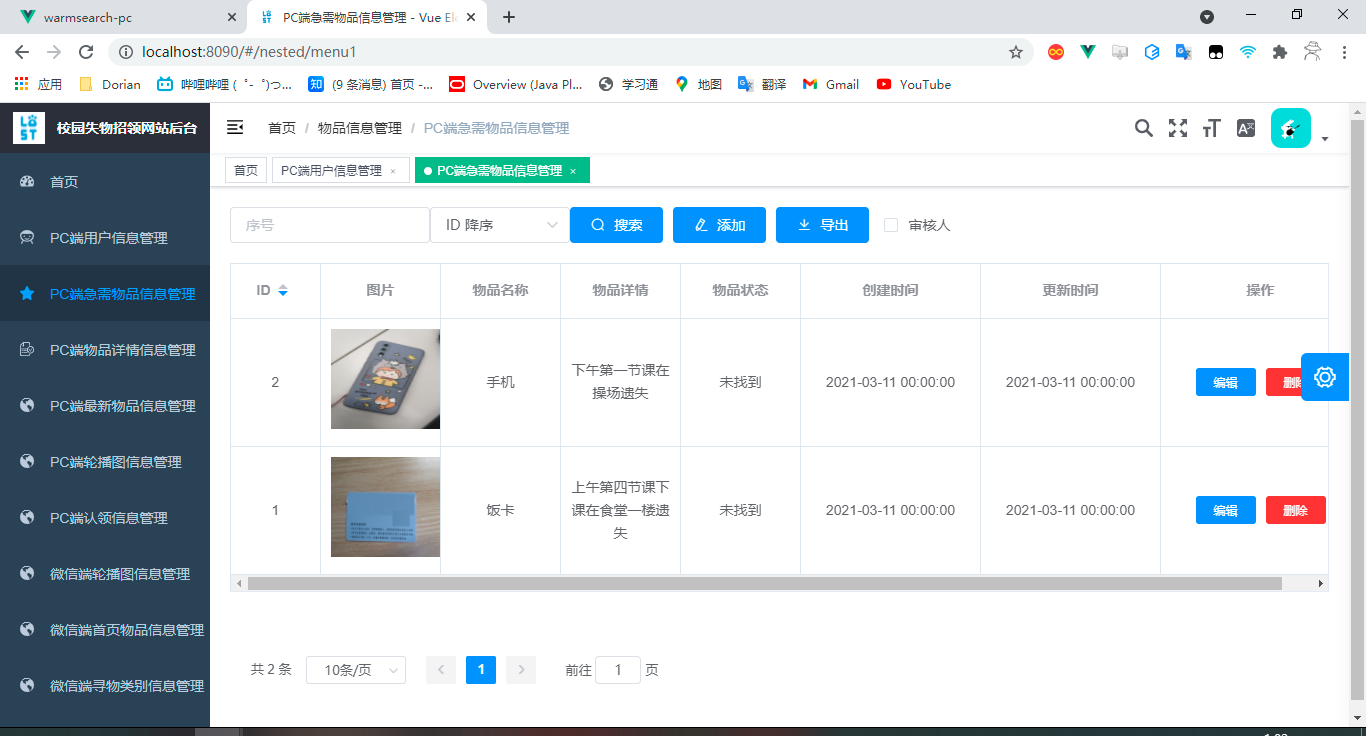The image size is (1366, 736).
Task: Open PC端认领信息管理 sidebar menu
Action: pos(105,518)
